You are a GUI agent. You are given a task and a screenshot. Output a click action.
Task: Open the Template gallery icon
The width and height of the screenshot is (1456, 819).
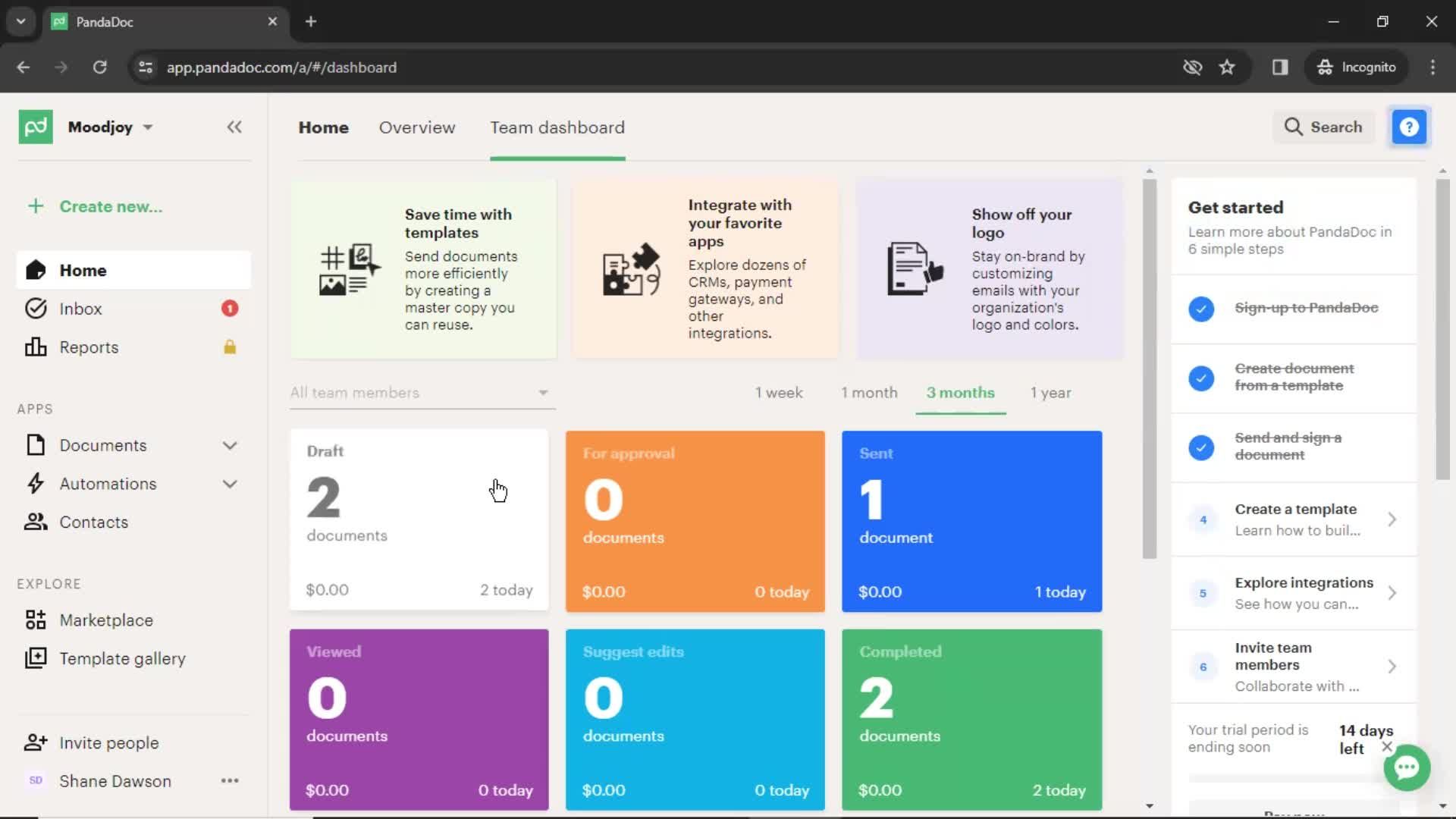coord(35,658)
